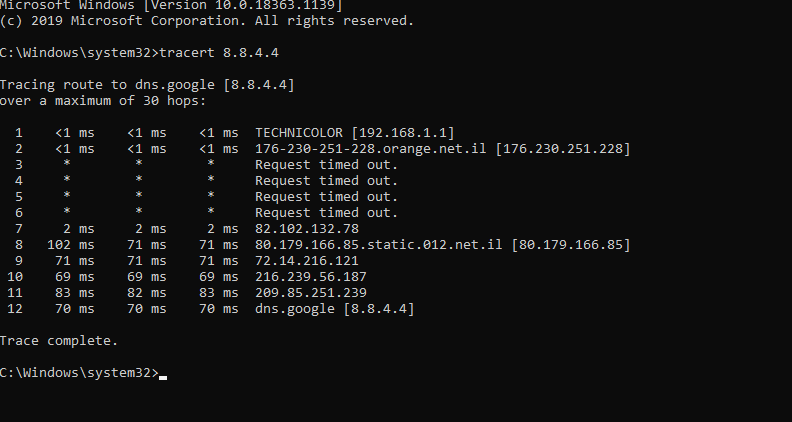Click the final C:\Windows\system32> prompt text

point(79,372)
